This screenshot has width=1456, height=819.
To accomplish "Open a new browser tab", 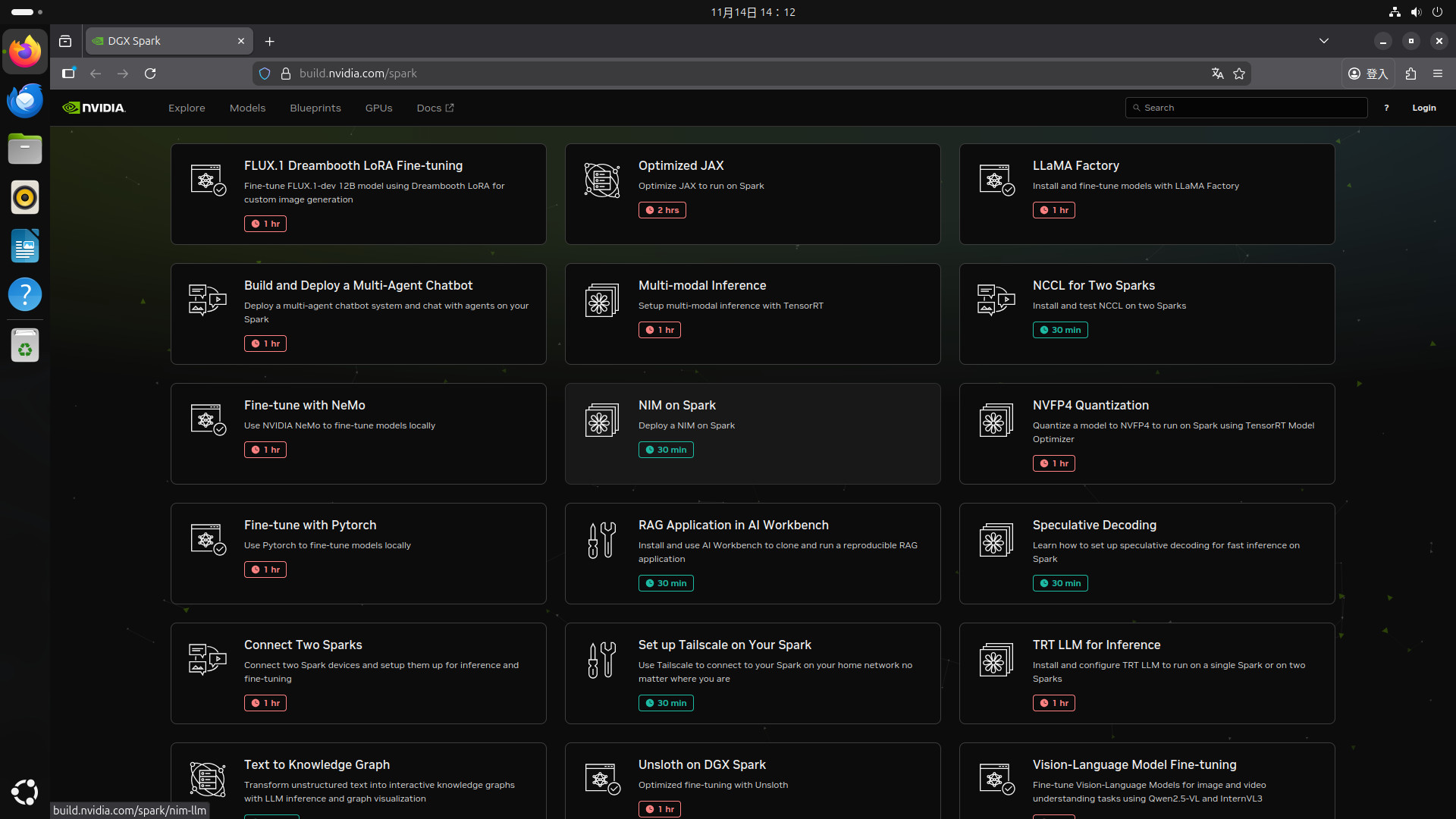I will pyautogui.click(x=269, y=41).
